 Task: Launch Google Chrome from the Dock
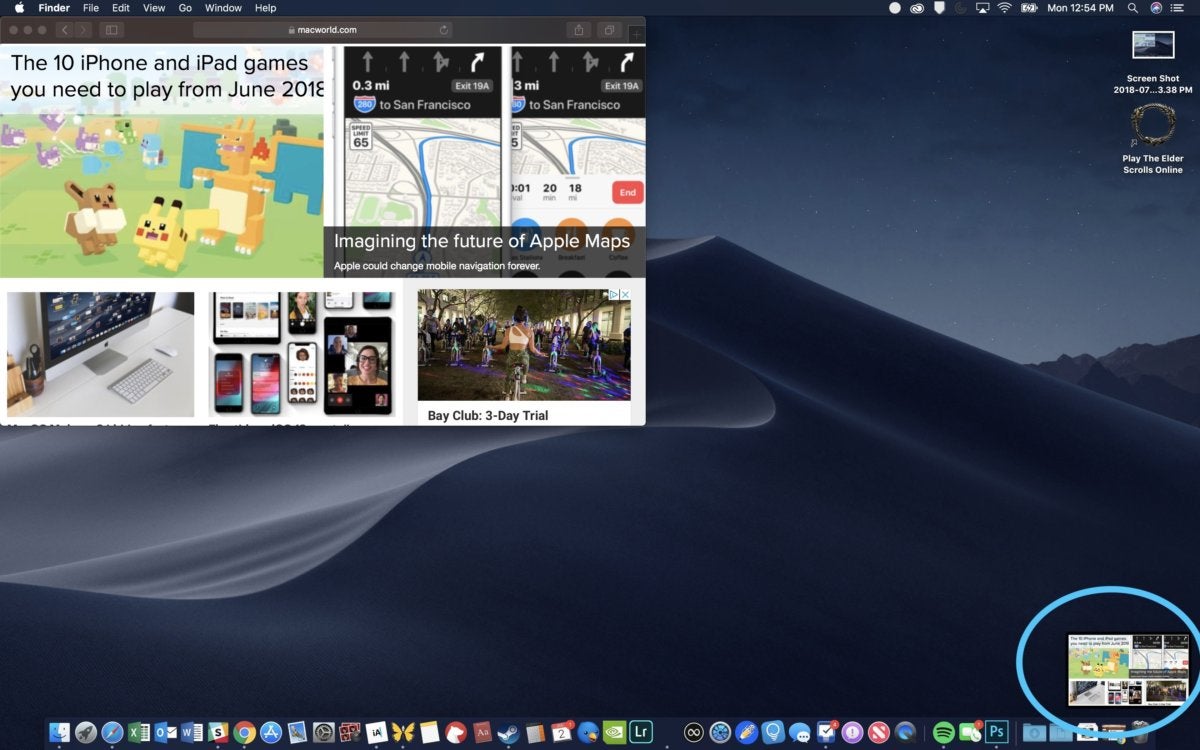(x=244, y=733)
